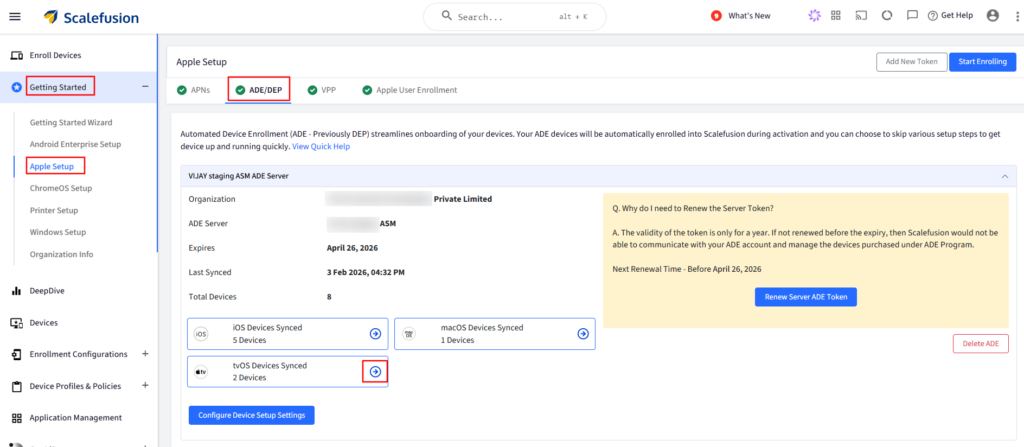Click the Device Profiles & Policies icon
The image size is (1024, 447).
(17, 386)
